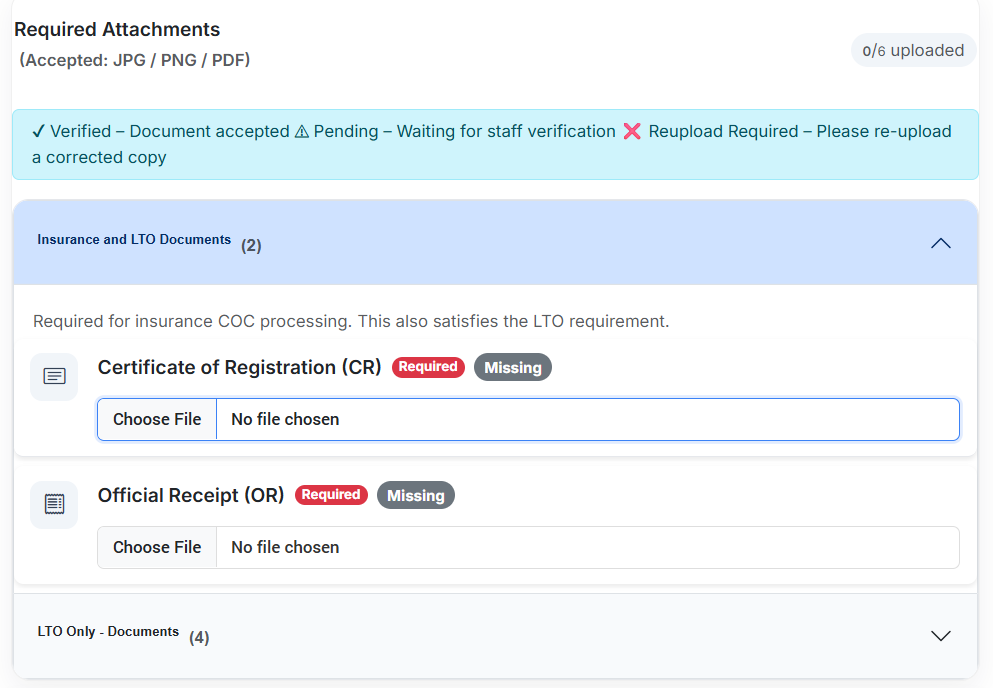Open the LTO Only - Documents header title
Screen dimensions: 993x688
[x=108, y=632]
